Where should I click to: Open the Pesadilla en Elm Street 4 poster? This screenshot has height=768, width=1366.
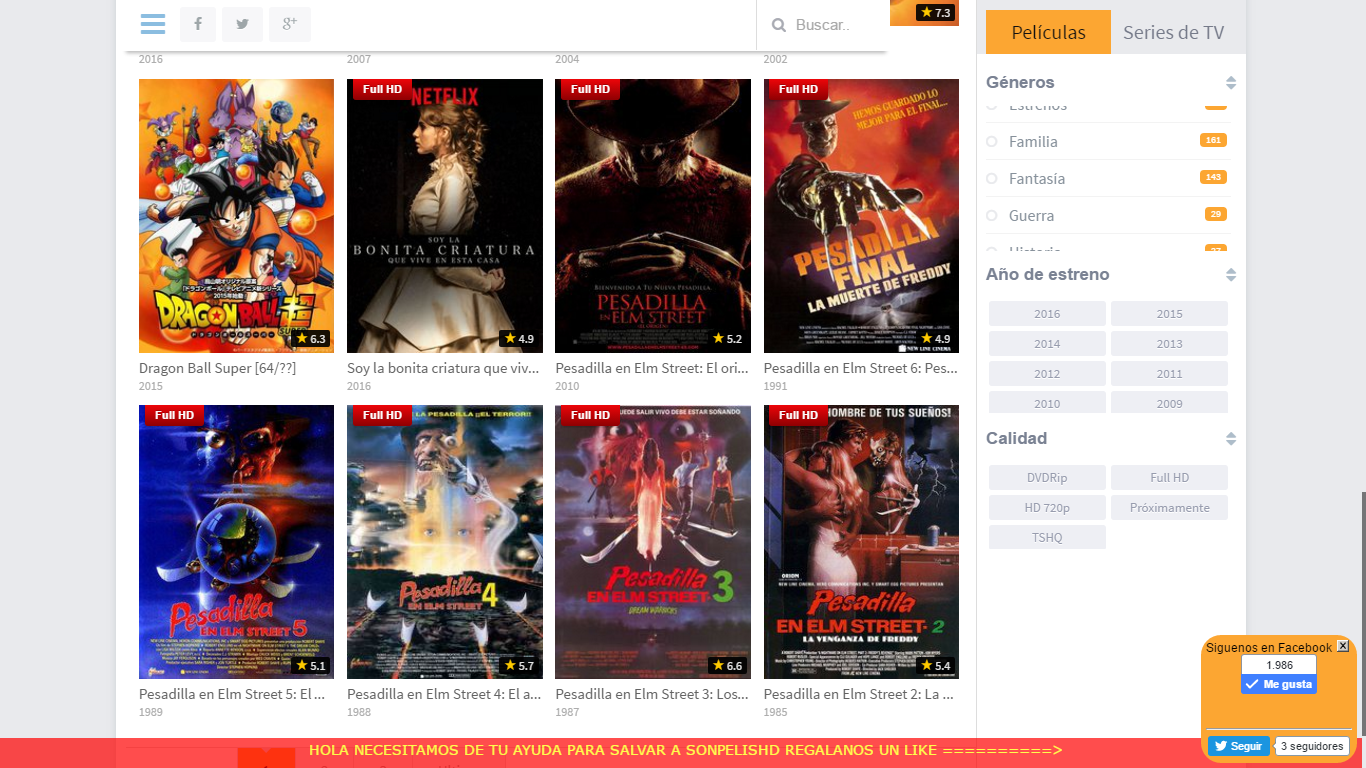[445, 542]
